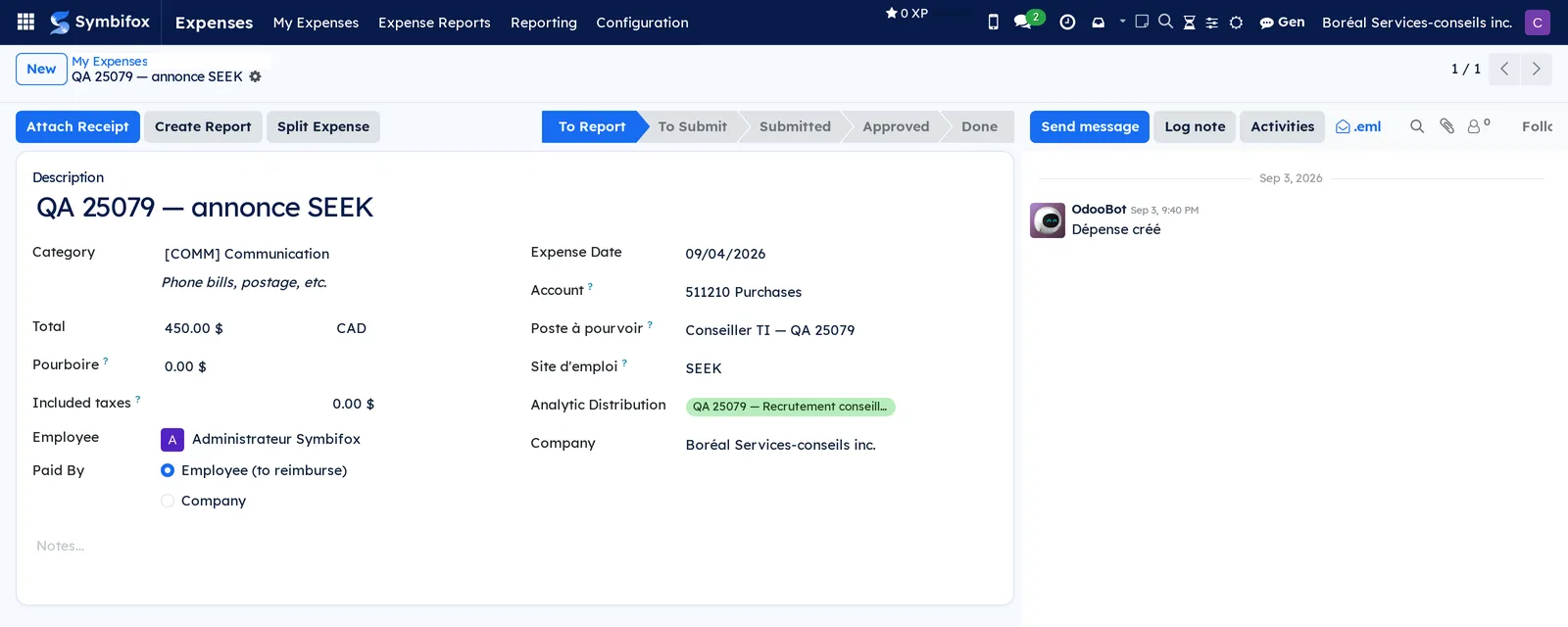Click the 0 XP star indicator

pyautogui.click(x=906, y=14)
